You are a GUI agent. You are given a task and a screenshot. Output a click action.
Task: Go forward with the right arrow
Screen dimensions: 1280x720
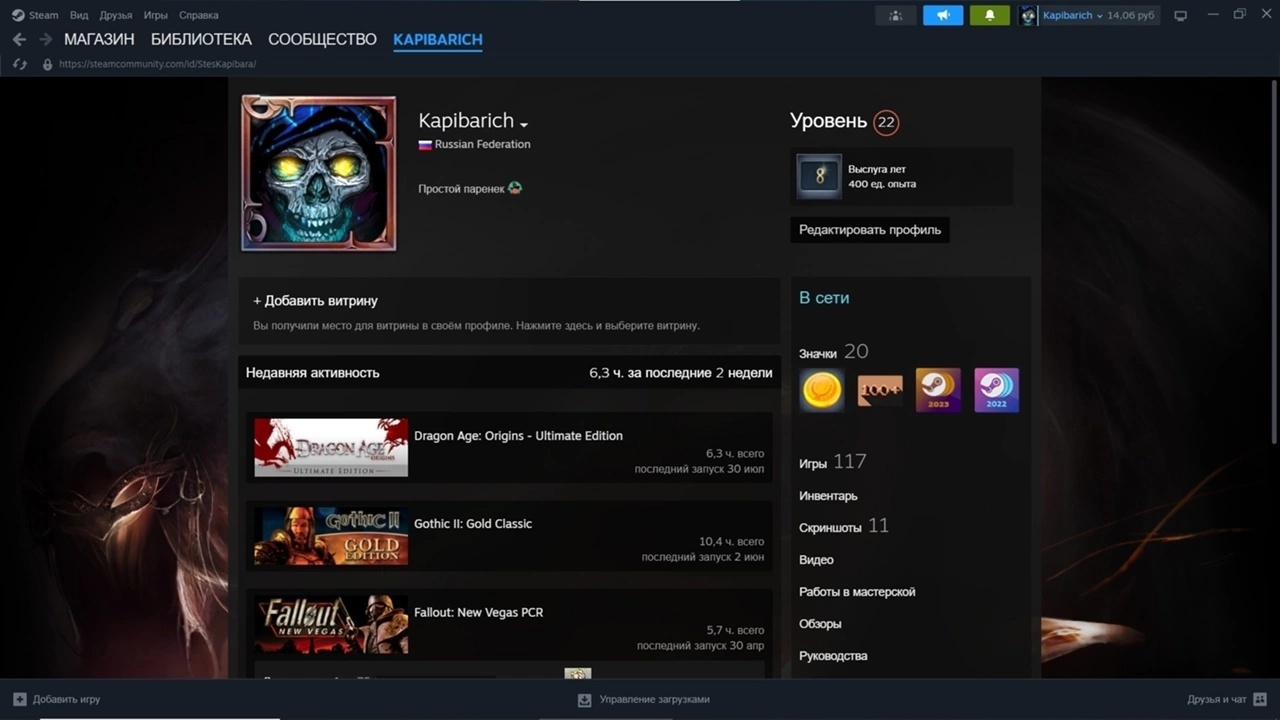point(45,40)
